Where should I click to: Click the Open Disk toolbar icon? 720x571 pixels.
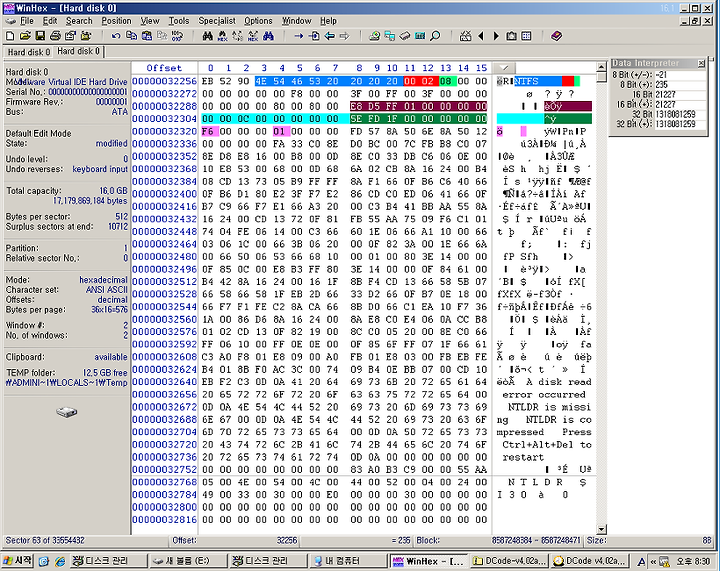(374, 36)
